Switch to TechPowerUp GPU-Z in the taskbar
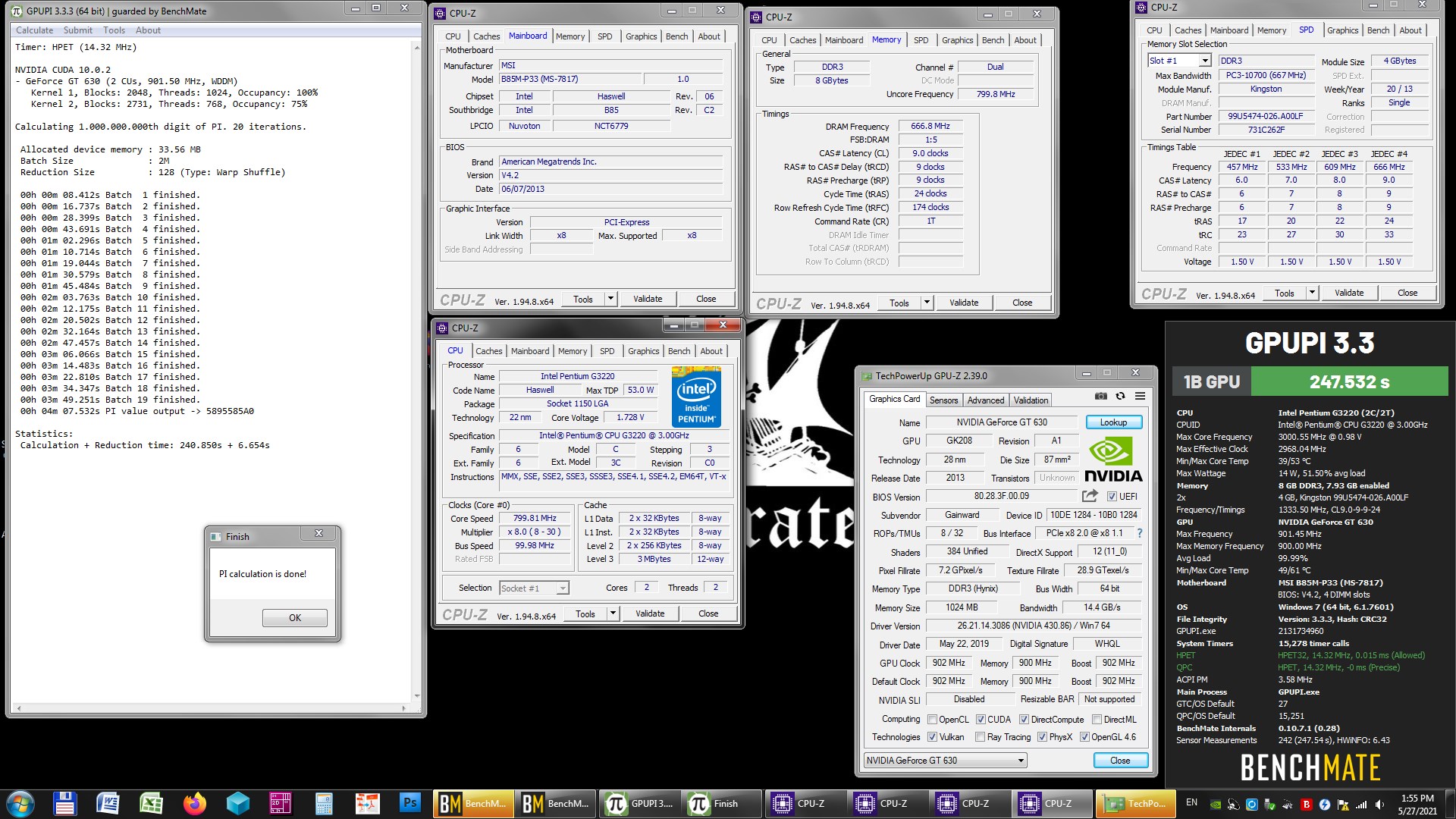 1134,803
